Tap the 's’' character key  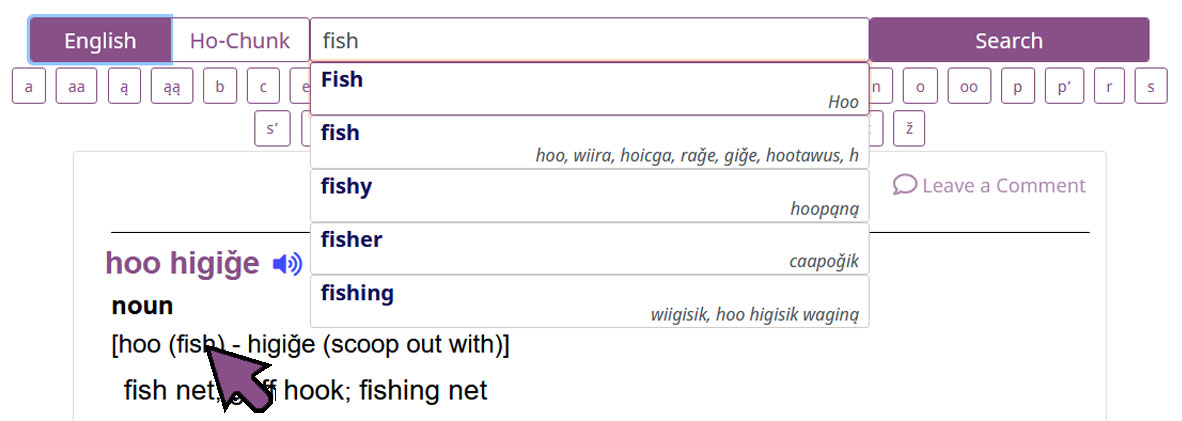(272, 129)
